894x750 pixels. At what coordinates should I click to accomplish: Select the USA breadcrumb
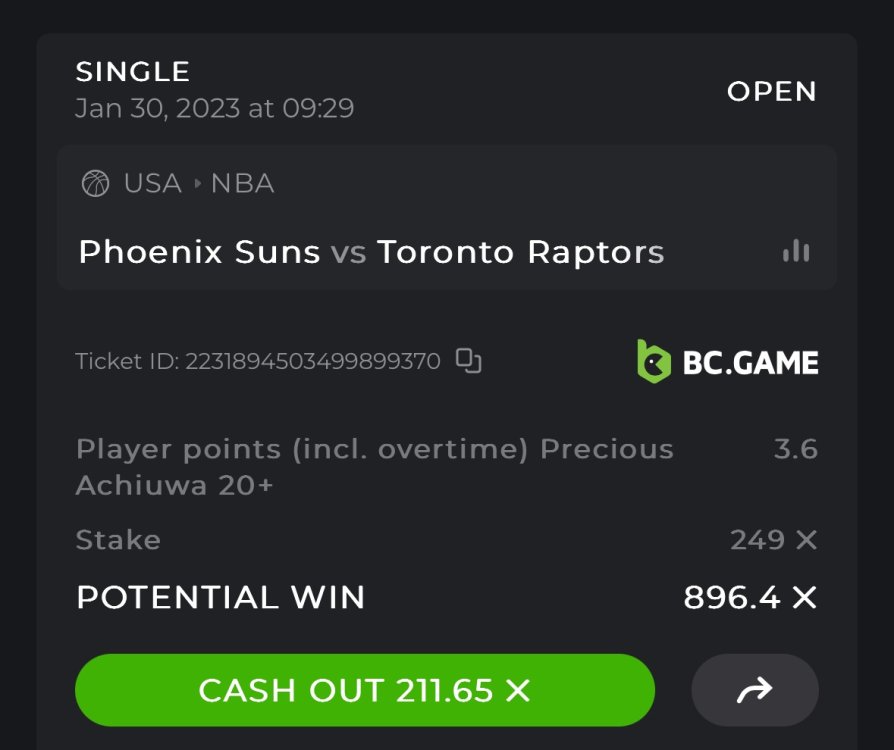click(x=153, y=184)
